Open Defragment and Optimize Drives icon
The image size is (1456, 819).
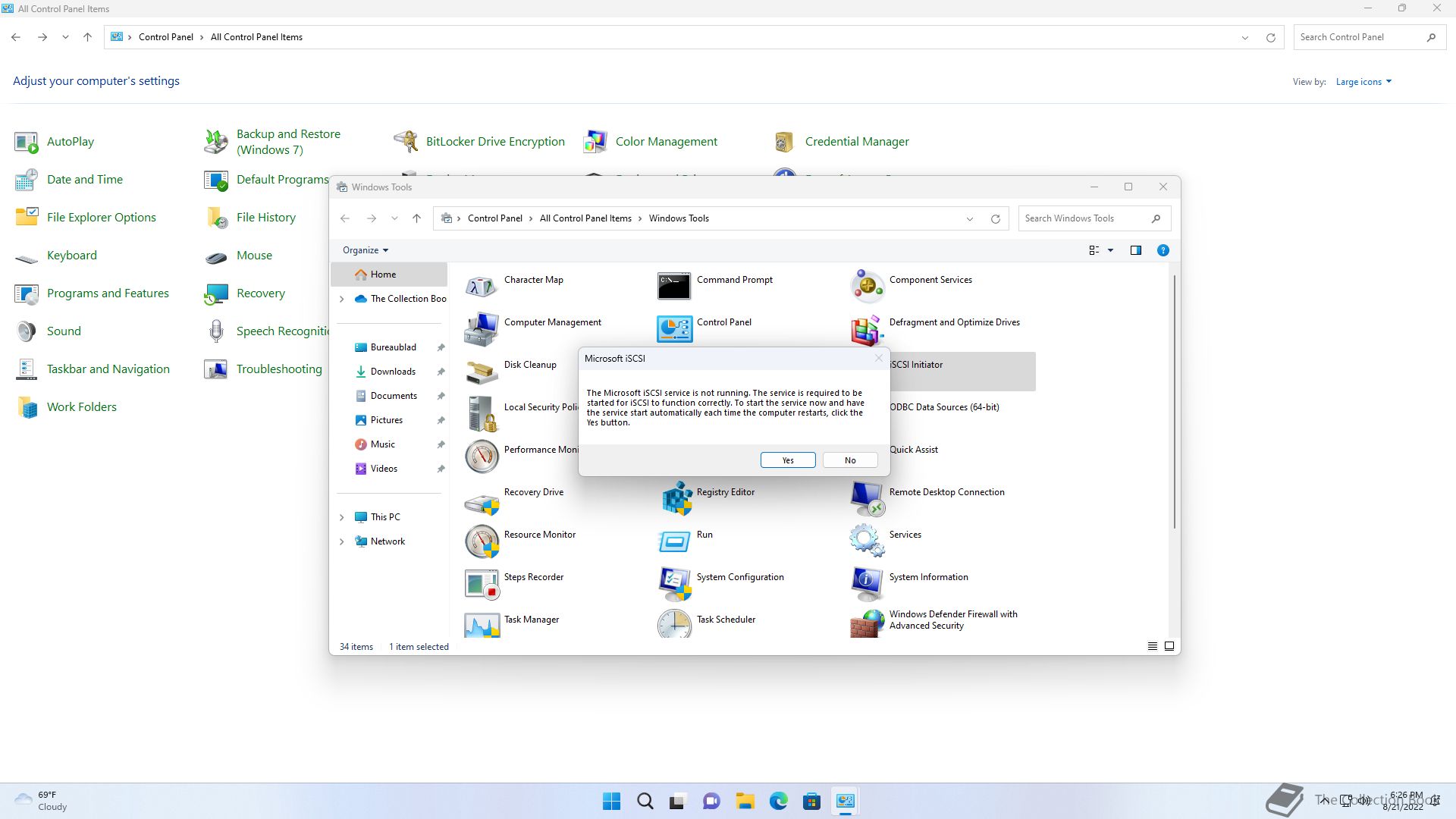[x=867, y=329]
